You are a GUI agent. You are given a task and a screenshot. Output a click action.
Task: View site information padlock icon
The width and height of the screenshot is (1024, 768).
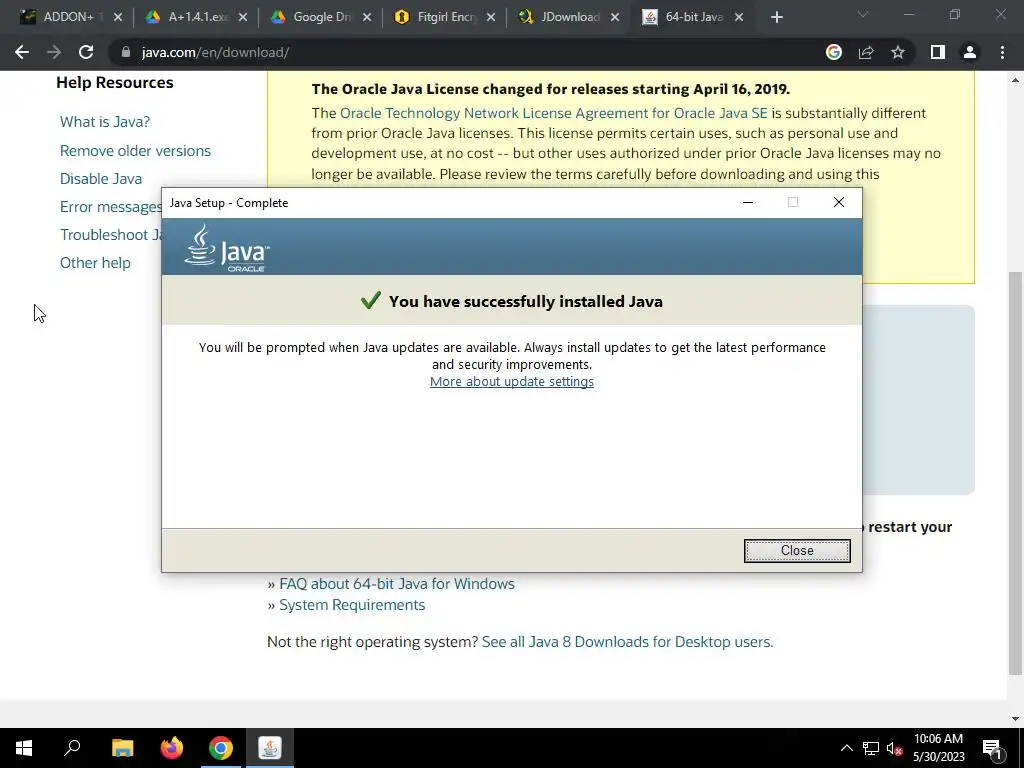(126, 52)
